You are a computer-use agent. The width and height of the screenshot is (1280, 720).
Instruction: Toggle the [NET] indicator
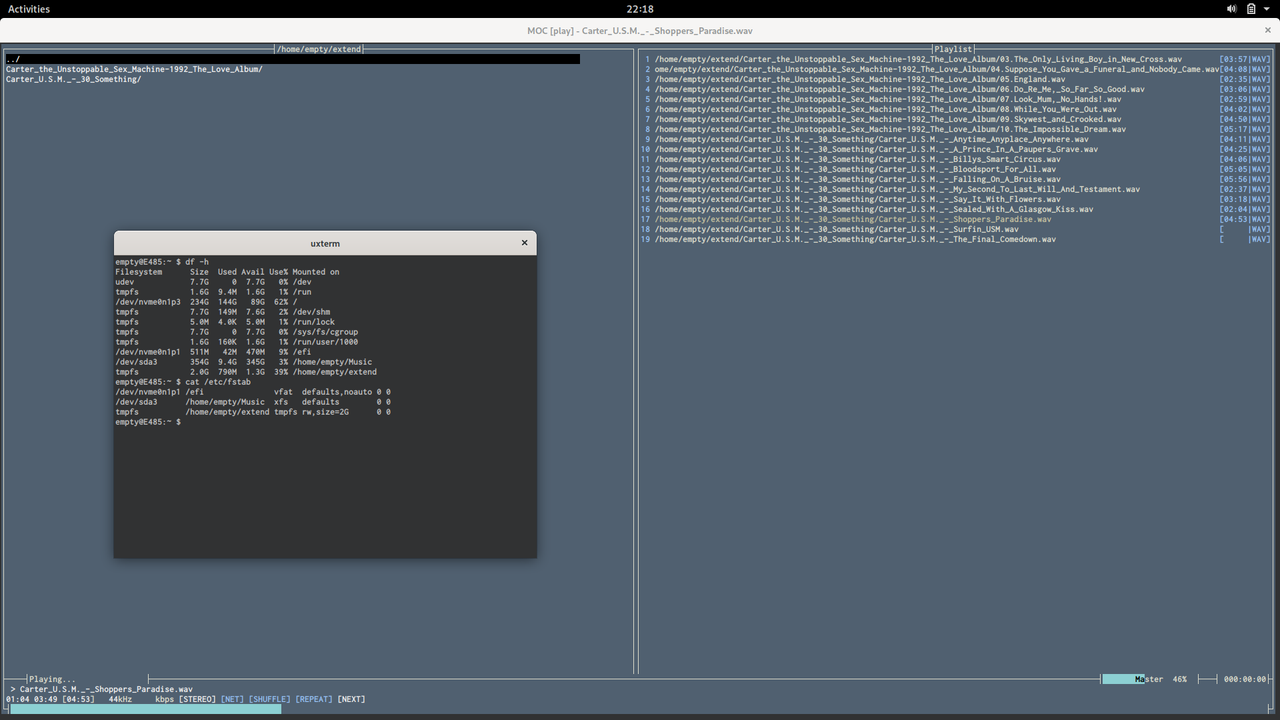232,699
